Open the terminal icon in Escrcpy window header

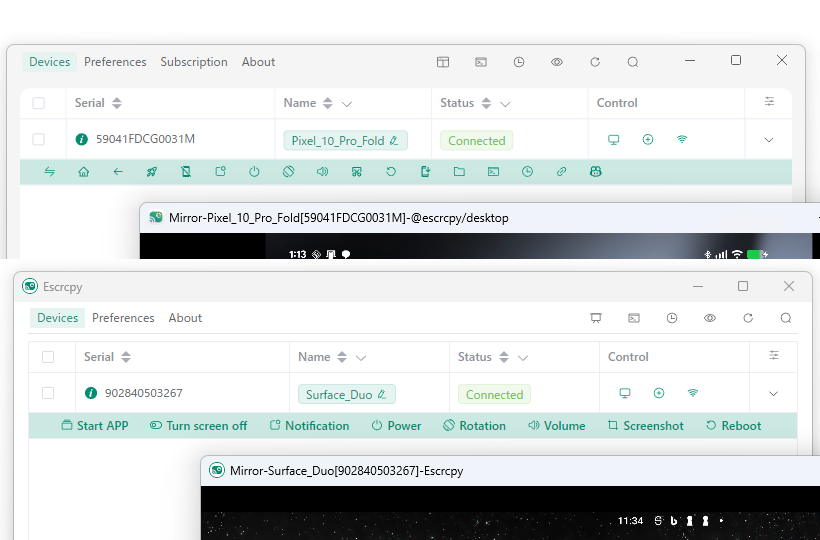tap(634, 318)
